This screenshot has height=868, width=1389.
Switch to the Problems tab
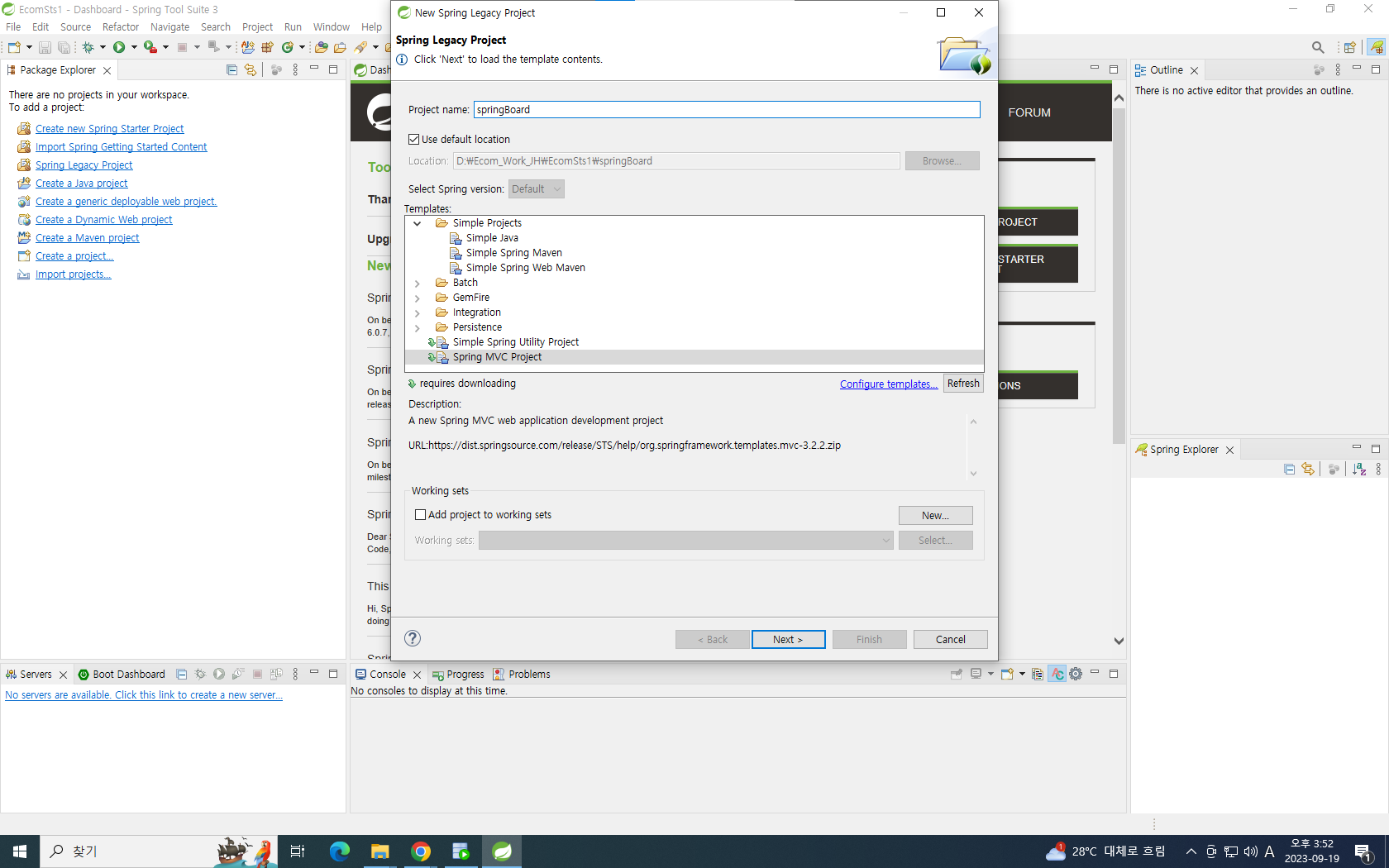click(522, 674)
